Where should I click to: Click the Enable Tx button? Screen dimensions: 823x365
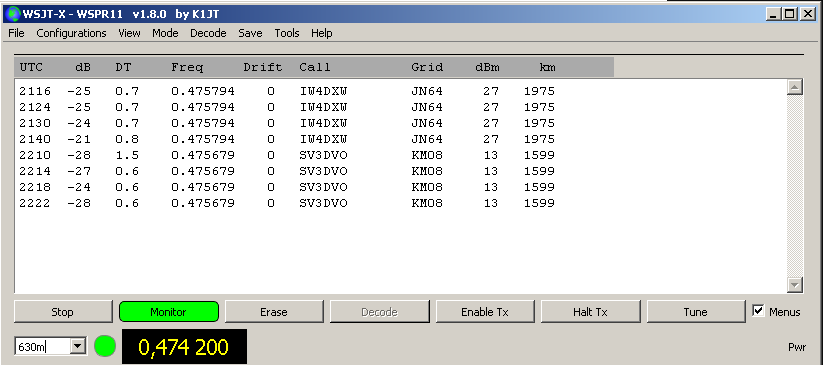(x=485, y=312)
